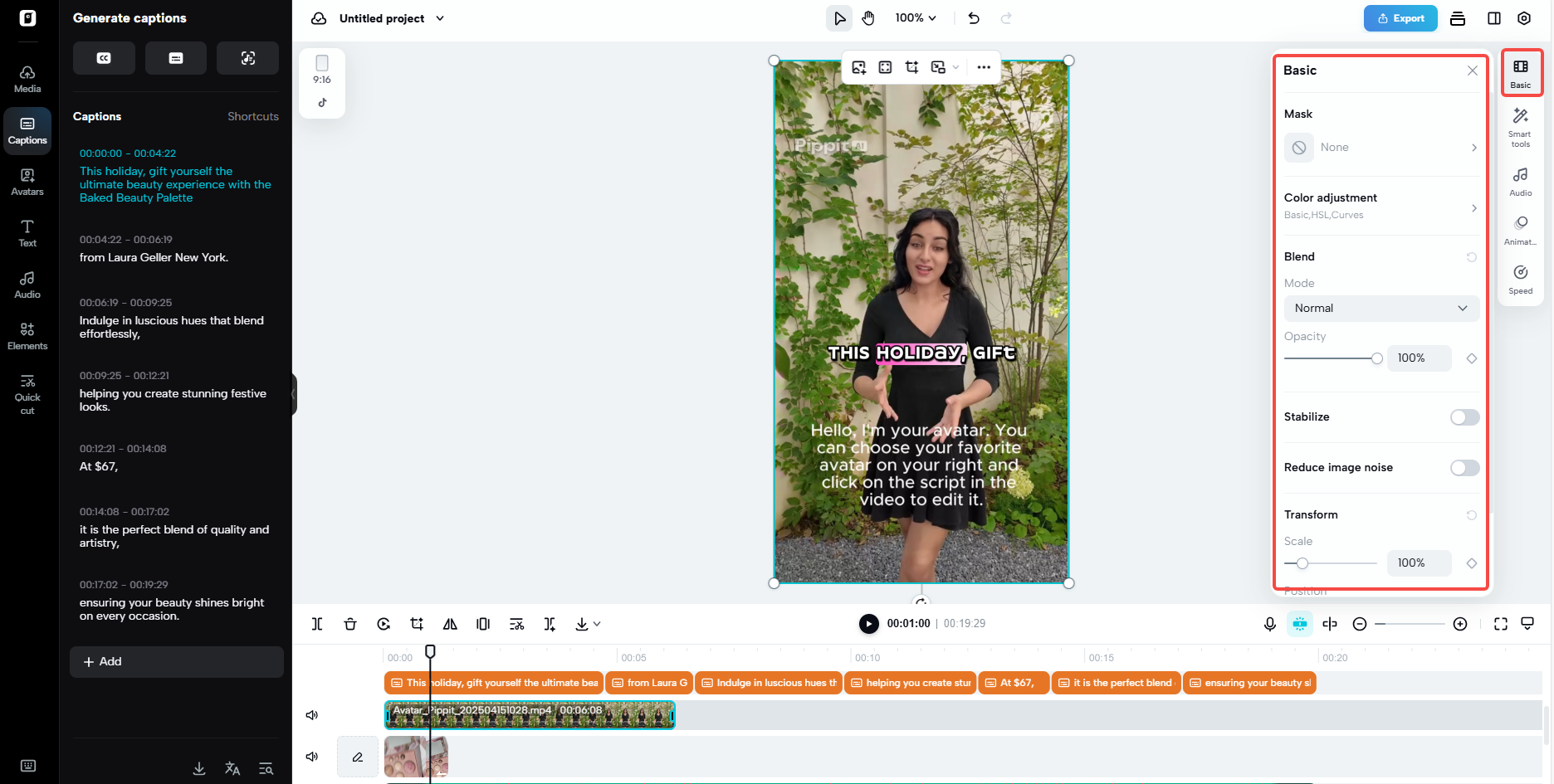The height and width of the screenshot is (784, 1554).
Task: Open the timeline download dropdown arrow
Action: pyautogui.click(x=597, y=624)
